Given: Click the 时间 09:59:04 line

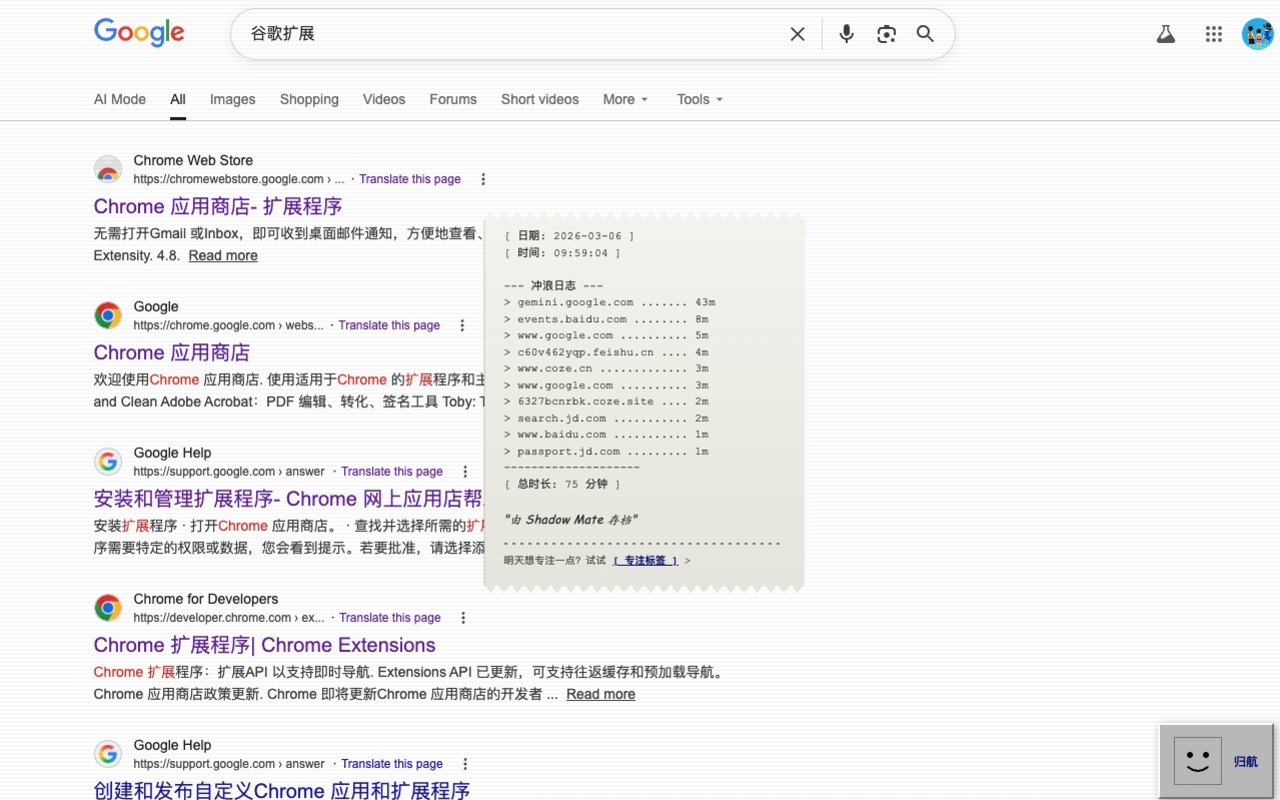Looking at the screenshot, I should pos(563,253).
